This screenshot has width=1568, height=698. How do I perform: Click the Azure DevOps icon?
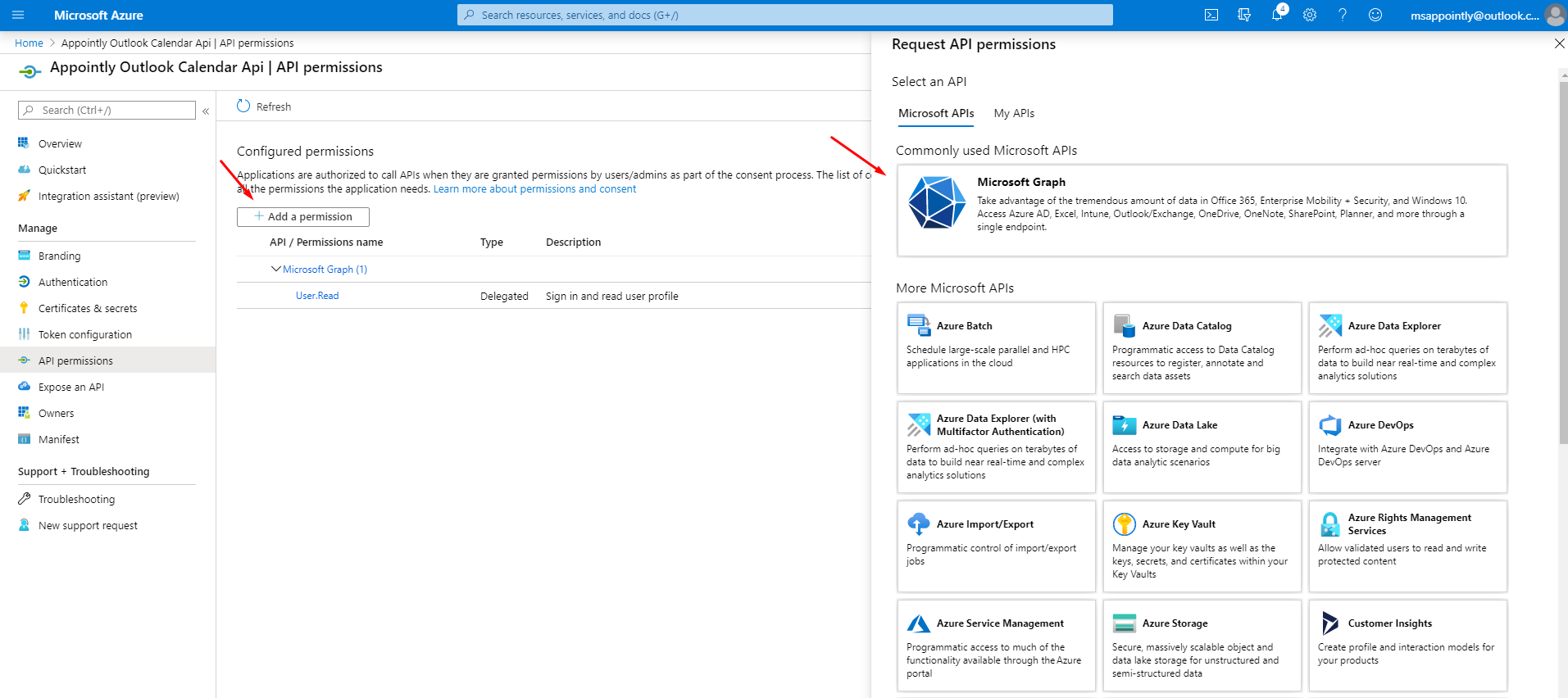(1330, 424)
